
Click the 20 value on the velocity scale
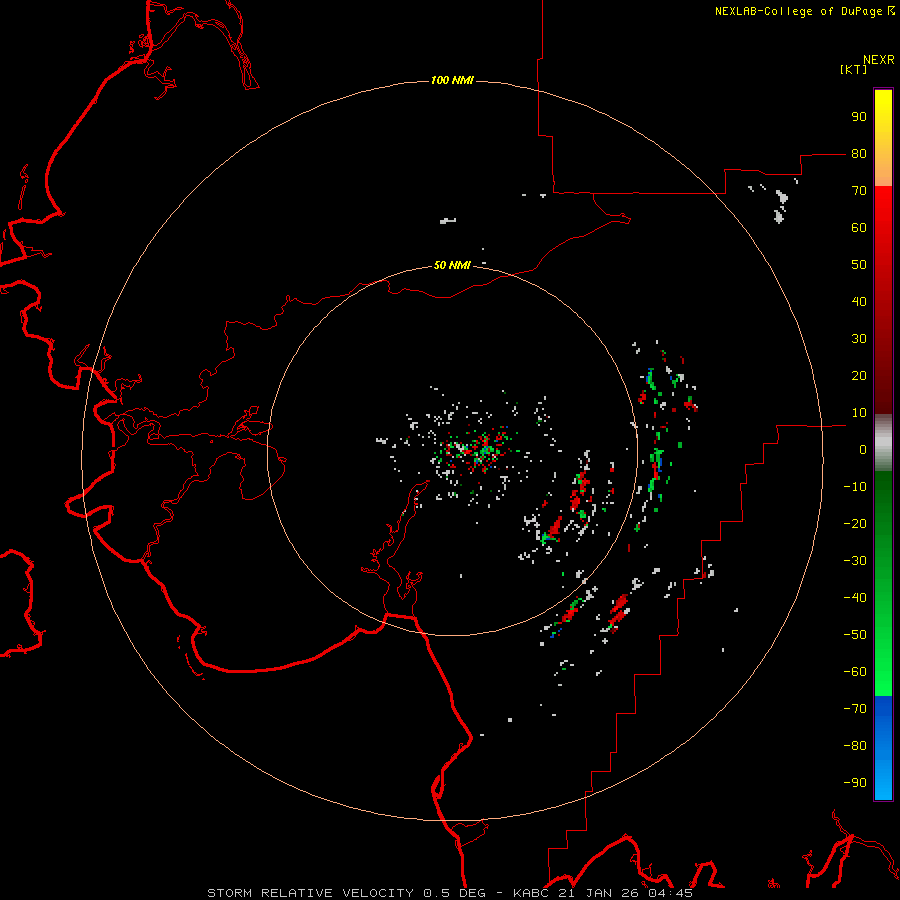[859, 376]
